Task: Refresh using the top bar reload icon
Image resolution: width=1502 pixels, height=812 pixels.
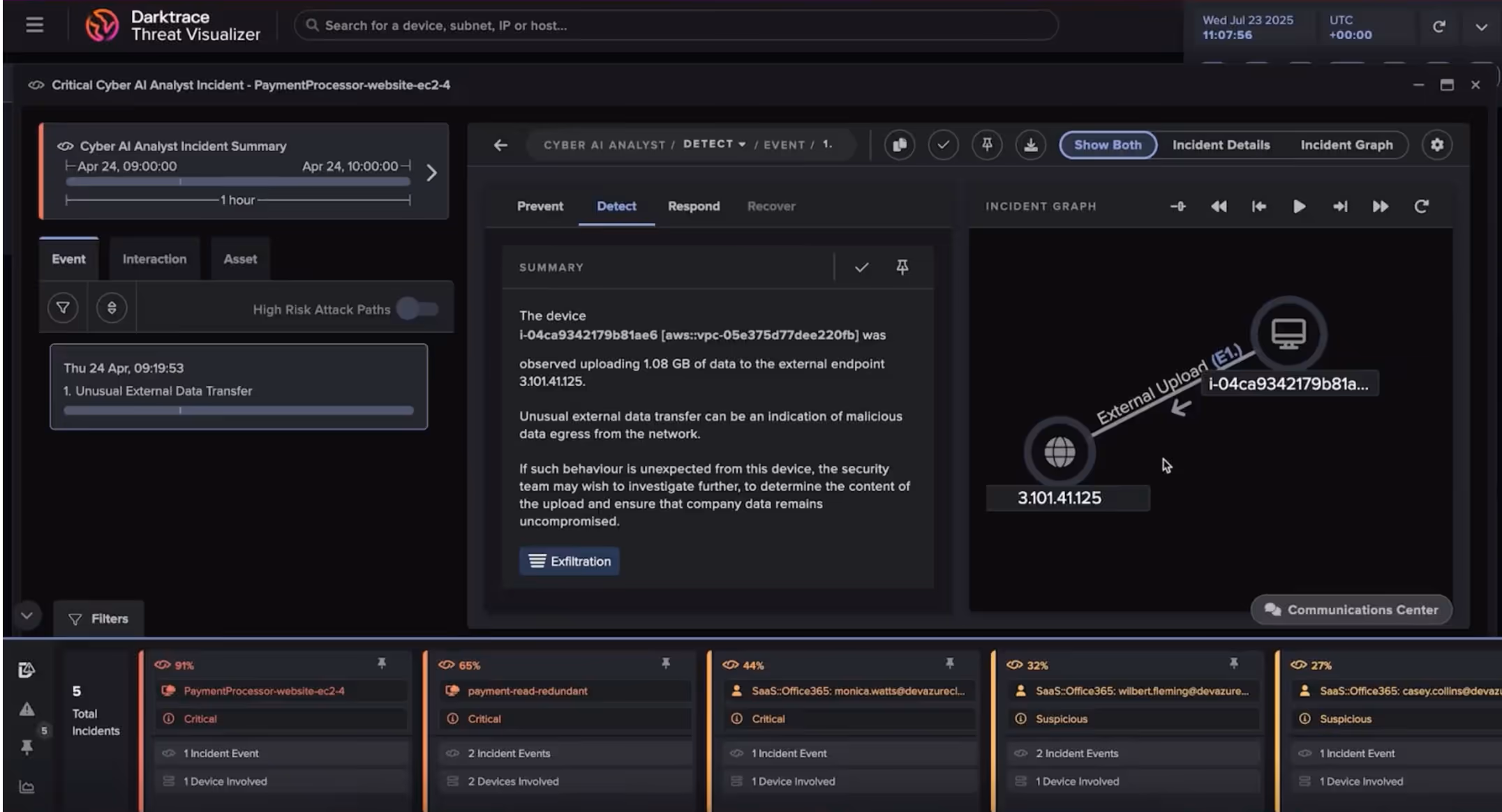Action: [1438, 27]
